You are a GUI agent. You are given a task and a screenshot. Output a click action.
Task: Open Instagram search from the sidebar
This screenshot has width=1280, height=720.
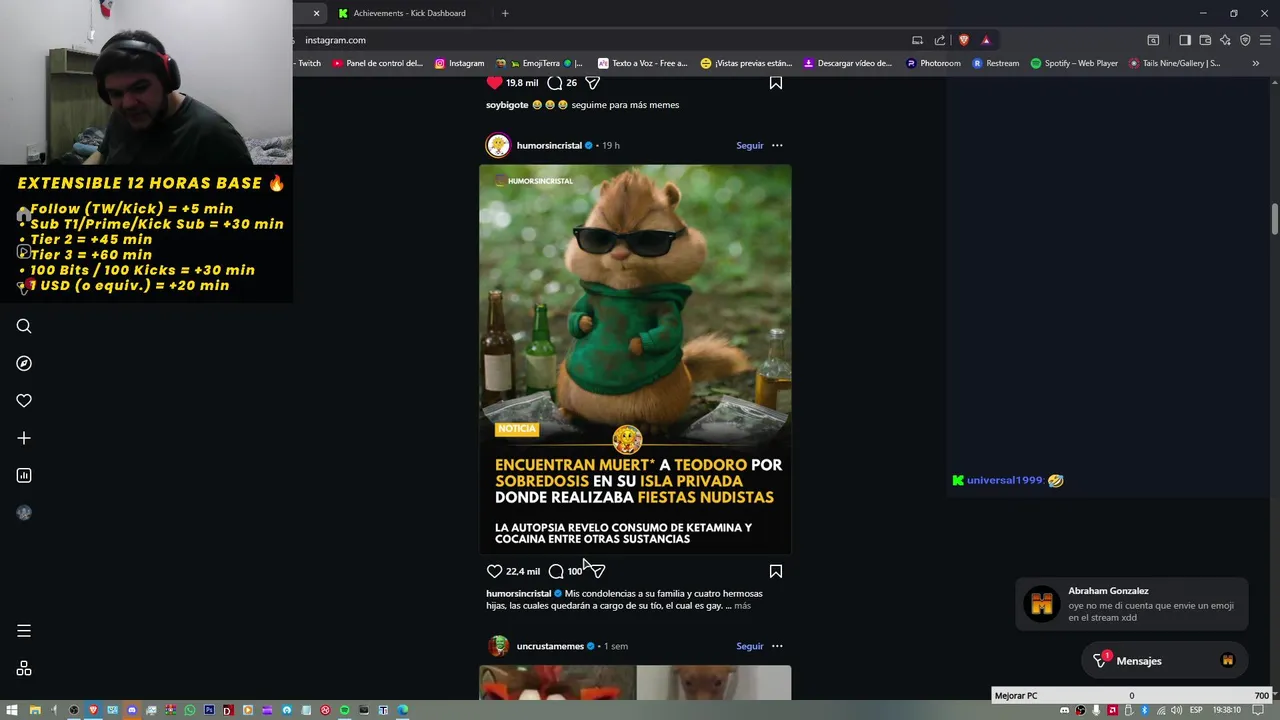[x=24, y=326]
